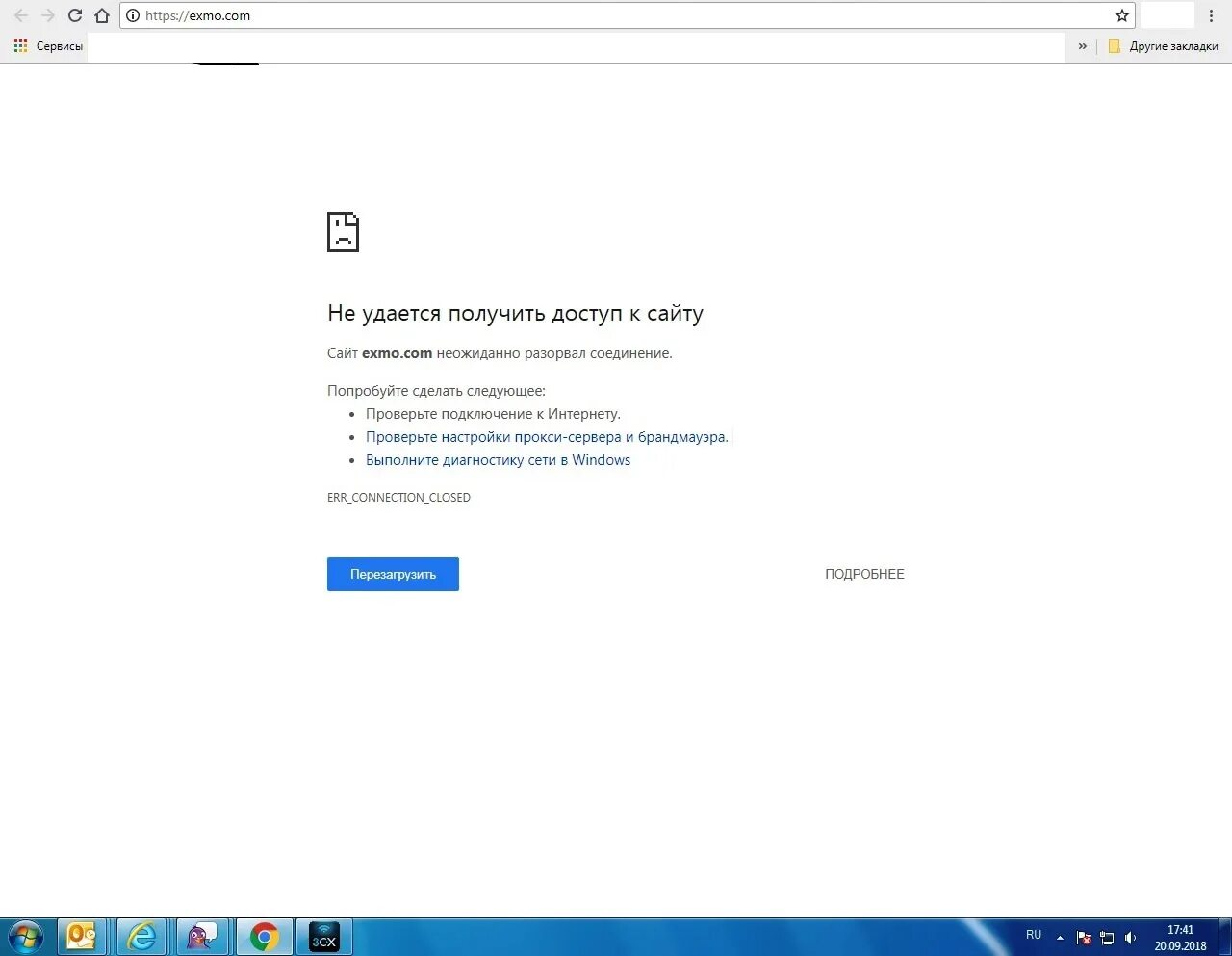Click the RU language indicator
Image resolution: width=1232 pixels, height=956 pixels.
(x=1034, y=935)
